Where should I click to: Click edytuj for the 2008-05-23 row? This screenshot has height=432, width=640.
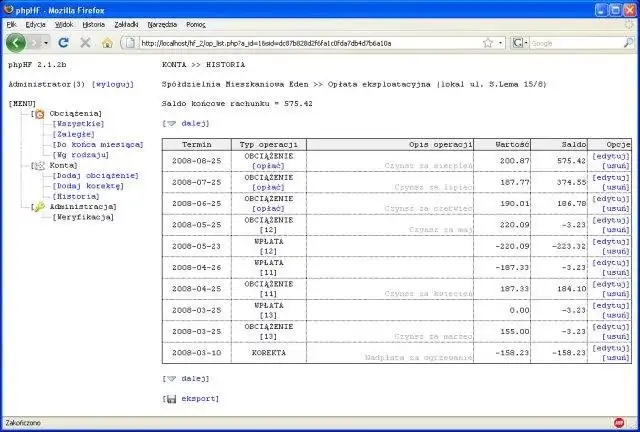[611, 242]
